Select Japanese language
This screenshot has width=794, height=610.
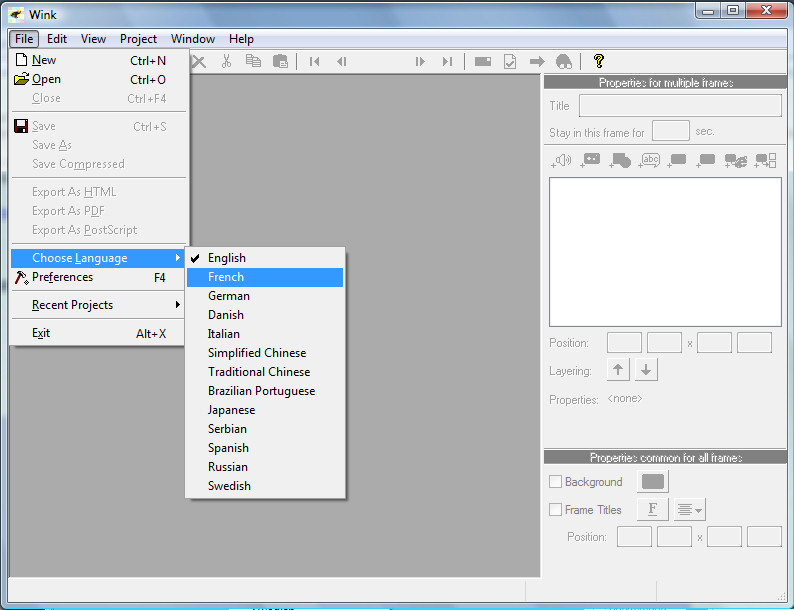tap(265, 410)
